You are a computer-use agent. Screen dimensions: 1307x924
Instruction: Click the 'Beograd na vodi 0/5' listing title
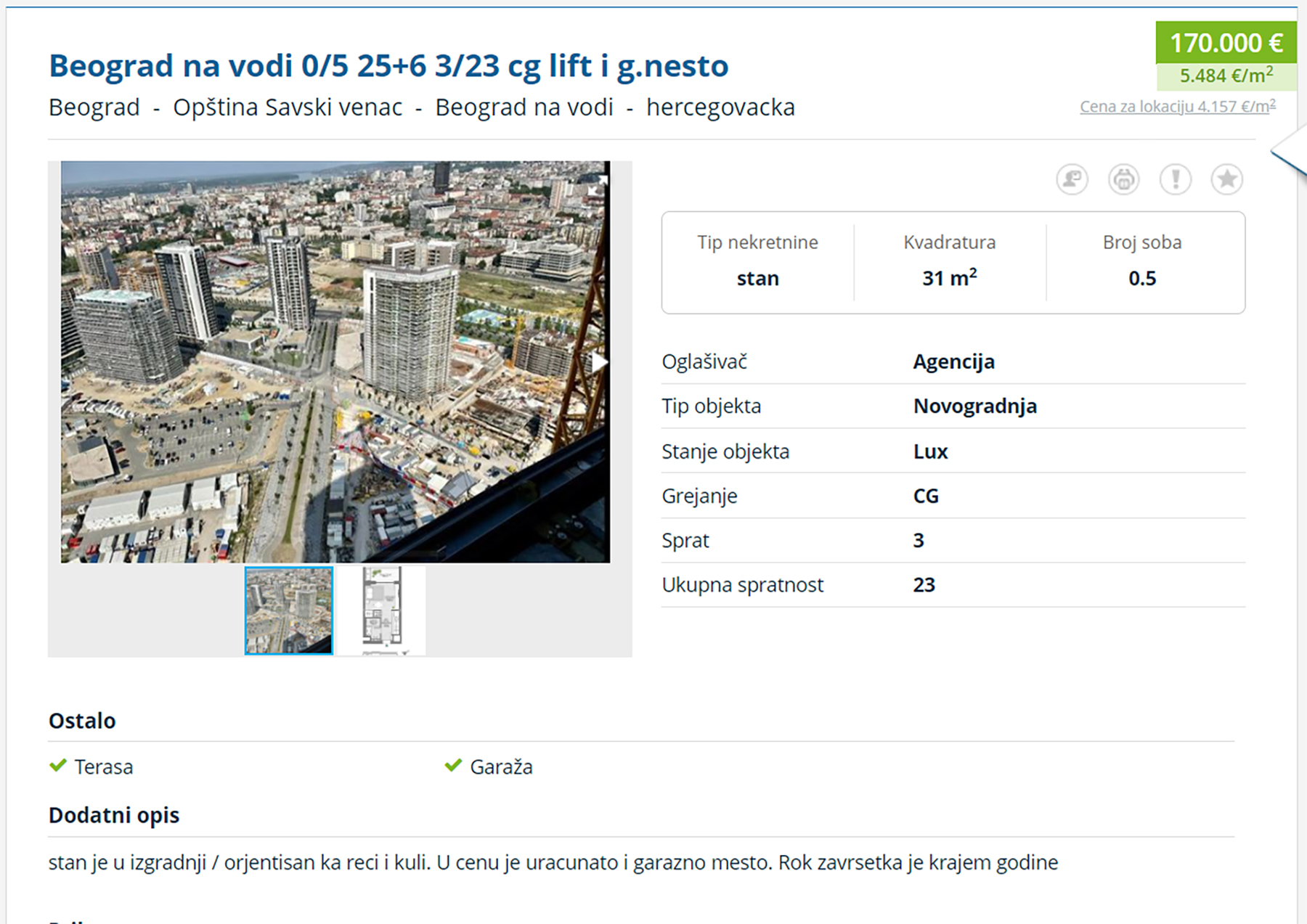388,66
